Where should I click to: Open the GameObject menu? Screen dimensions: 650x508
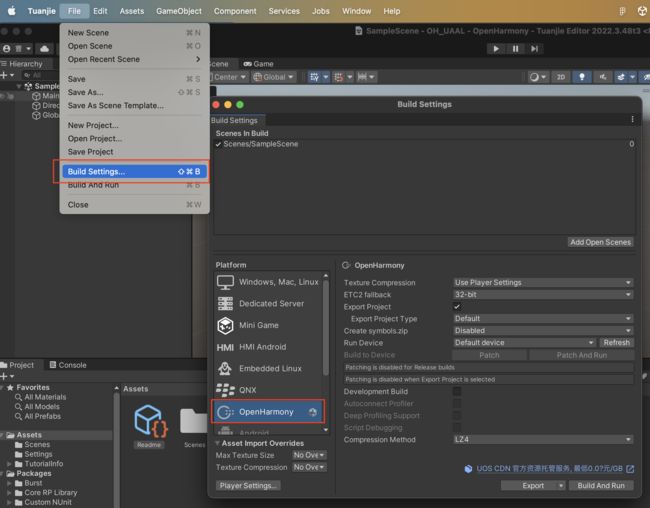click(179, 11)
